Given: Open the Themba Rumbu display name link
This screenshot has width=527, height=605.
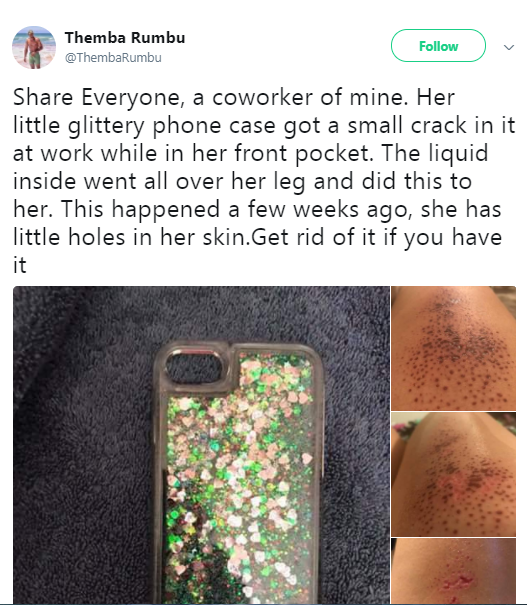Looking at the screenshot, I should (125, 38).
